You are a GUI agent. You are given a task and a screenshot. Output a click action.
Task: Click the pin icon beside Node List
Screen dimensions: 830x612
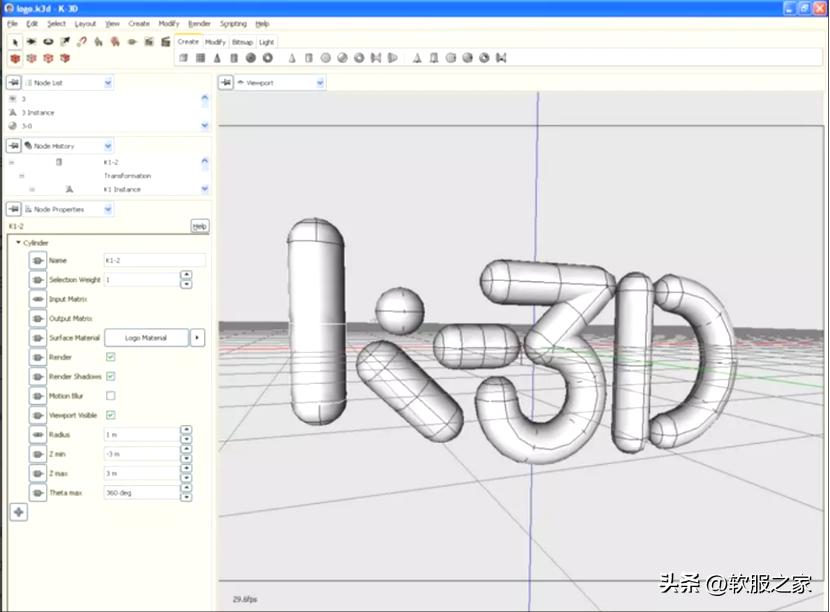[14, 83]
